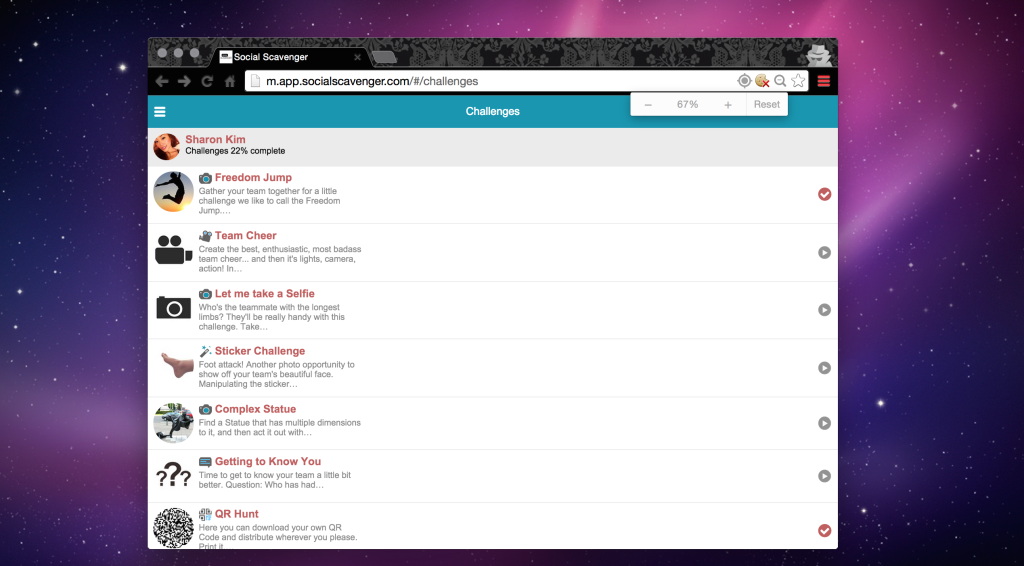The image size is (1024, 566).
Task: Click the magic wand icon beside Sticker Challenge
Action: pos(205,351)
